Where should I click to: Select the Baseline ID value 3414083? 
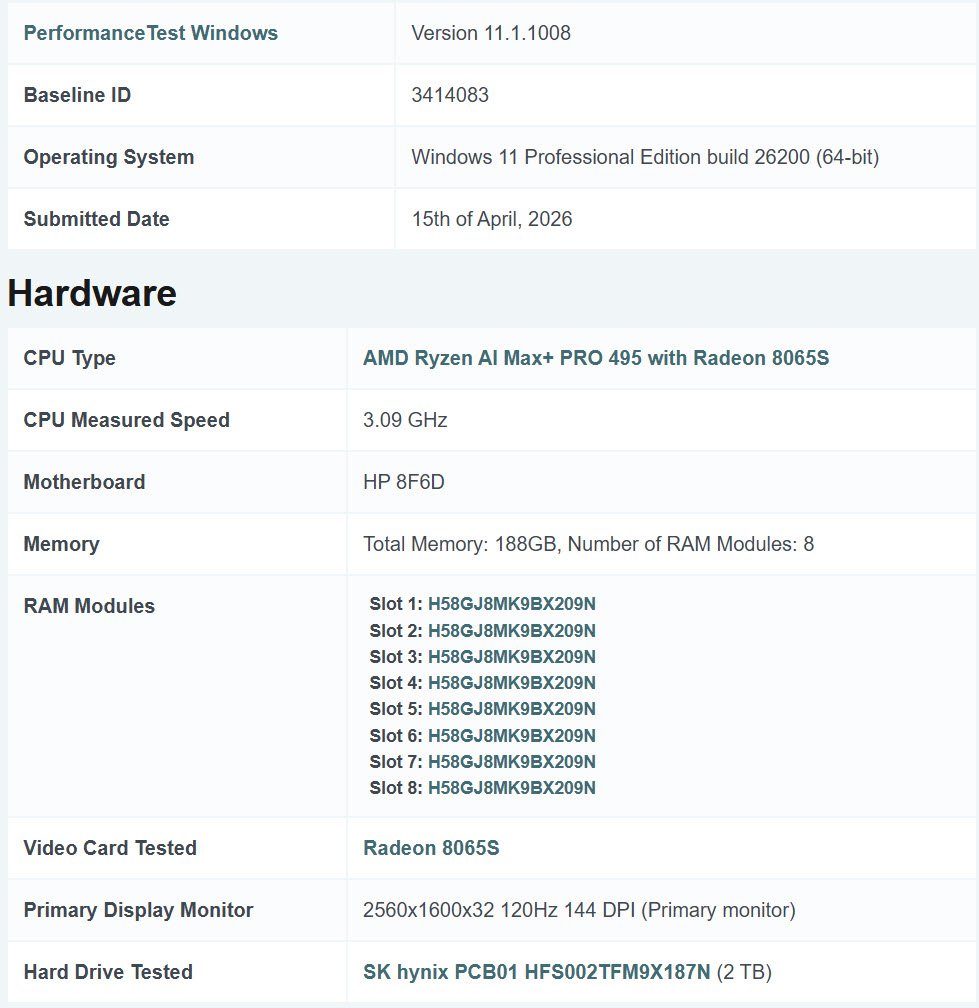pos(450,94)
